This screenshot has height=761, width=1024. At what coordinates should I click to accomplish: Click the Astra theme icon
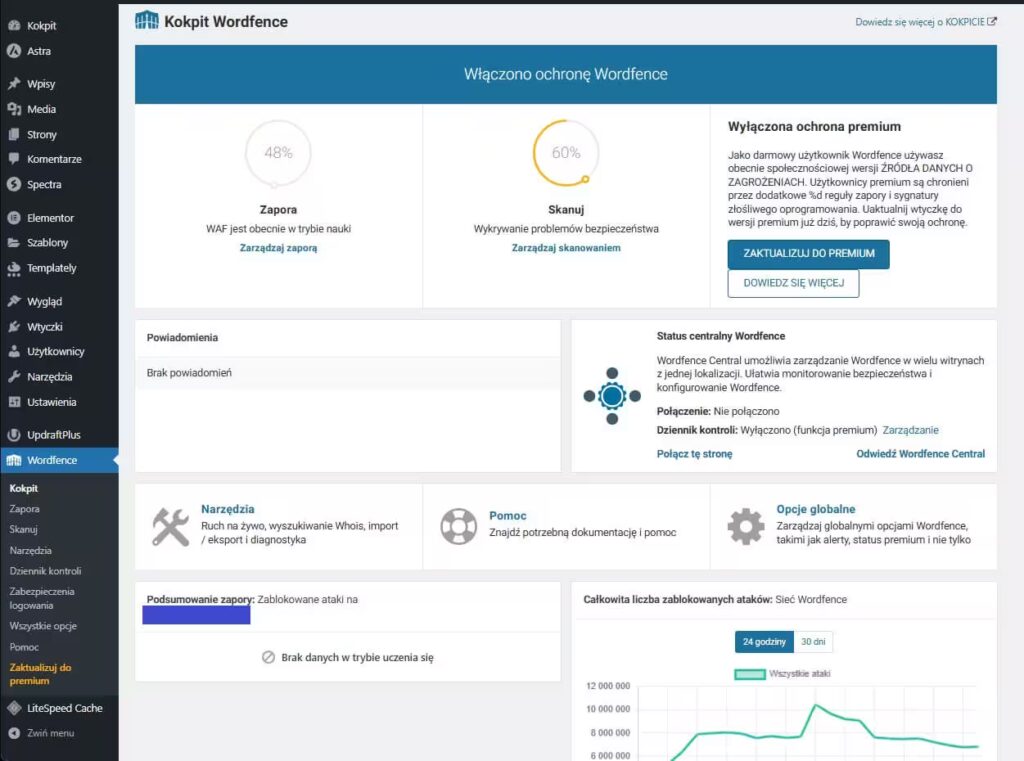click(x=14, y=51)
